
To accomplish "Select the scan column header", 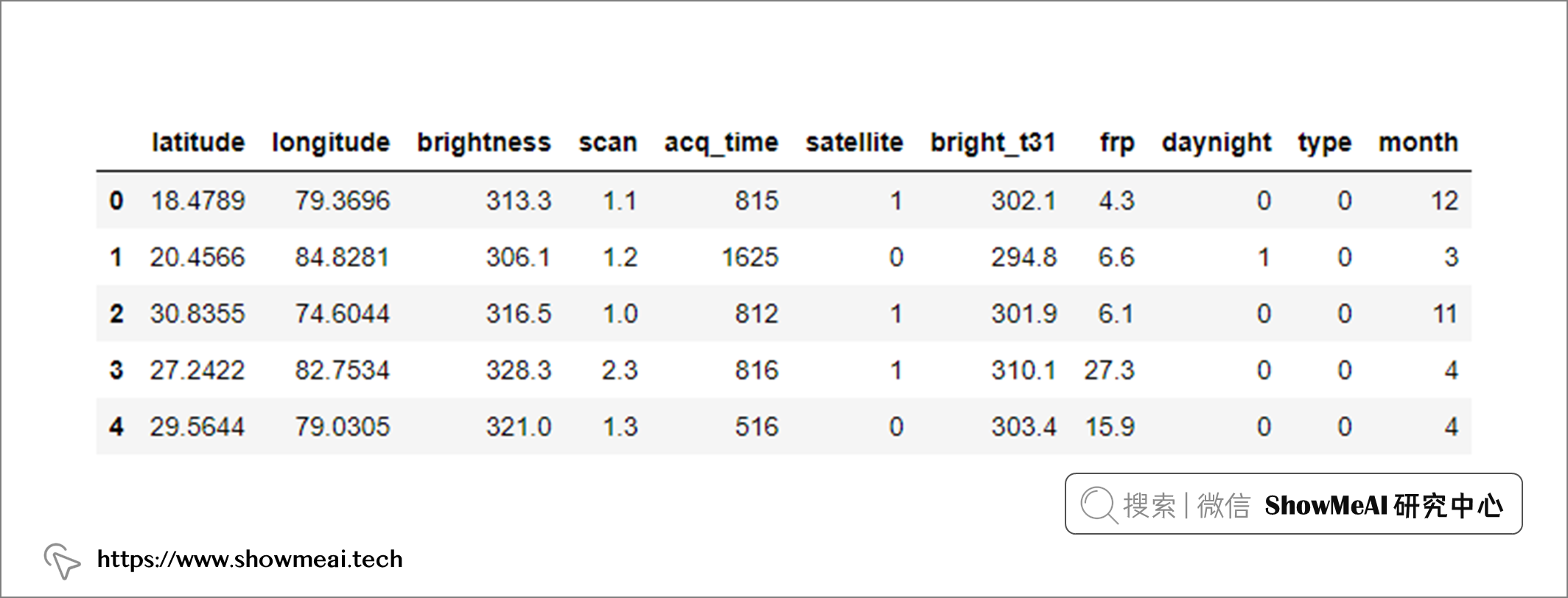I will click(x=608, y=143).
